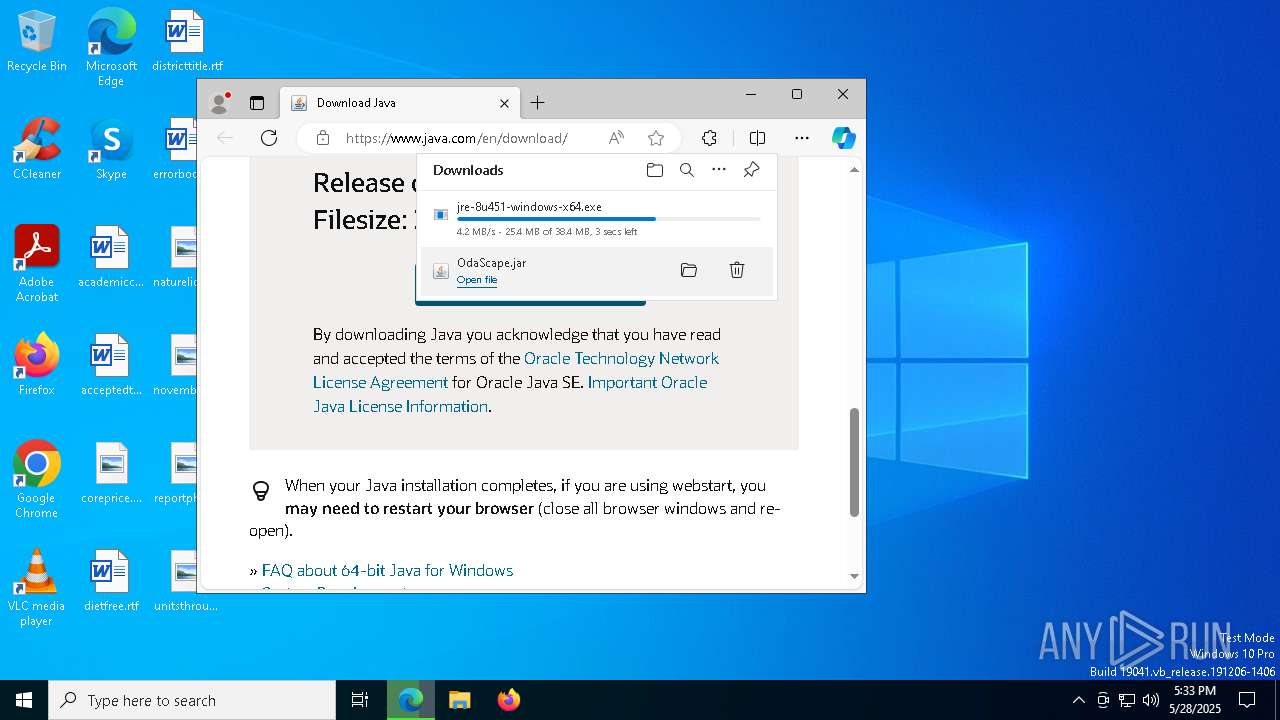The image size is (1280, 720).
Task: Open downloads folder icon in Downloads panel
Action: coord(655,170)
